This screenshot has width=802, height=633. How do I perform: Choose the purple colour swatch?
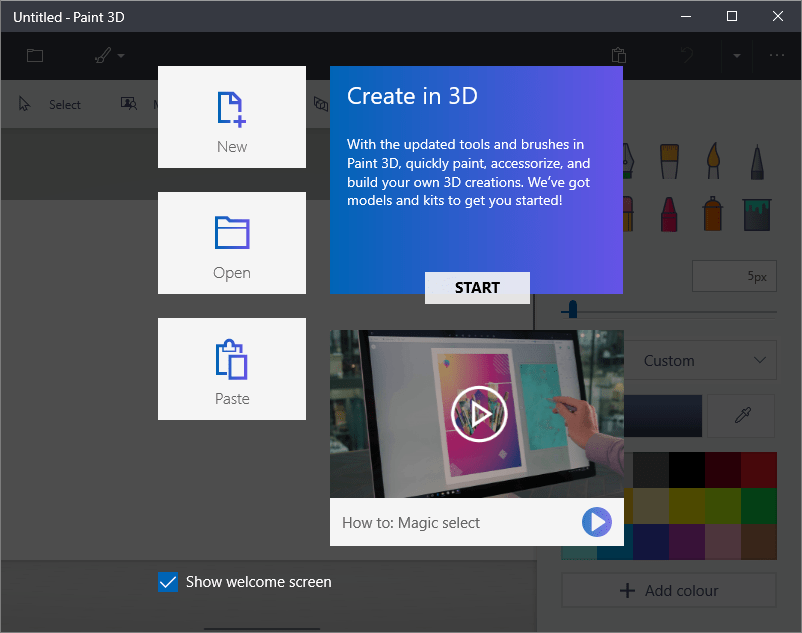click(687, 541)
